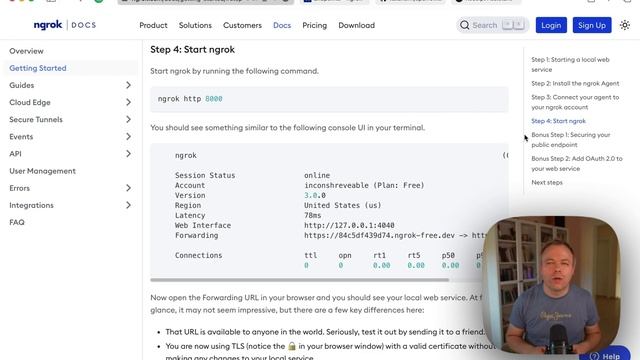The width and height of the screenshot is (640, 360).
Task: Expand the API section chevron
Action: pyautogui.click(x=128, y=154)
